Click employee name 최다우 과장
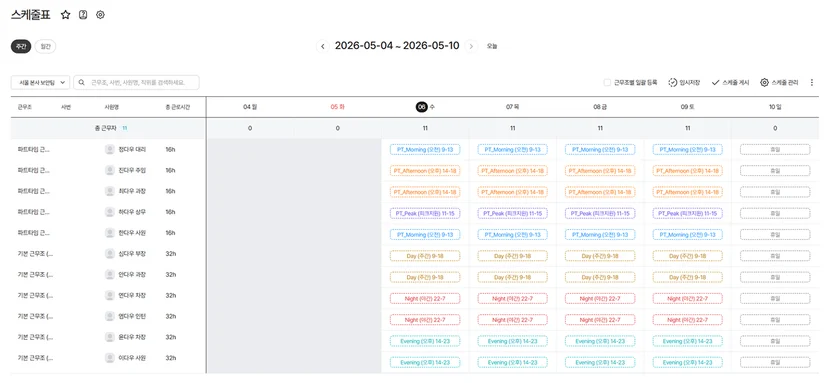The width and height of the screenshot is (828, 383). pyautogui.click(x=133, y=191)
